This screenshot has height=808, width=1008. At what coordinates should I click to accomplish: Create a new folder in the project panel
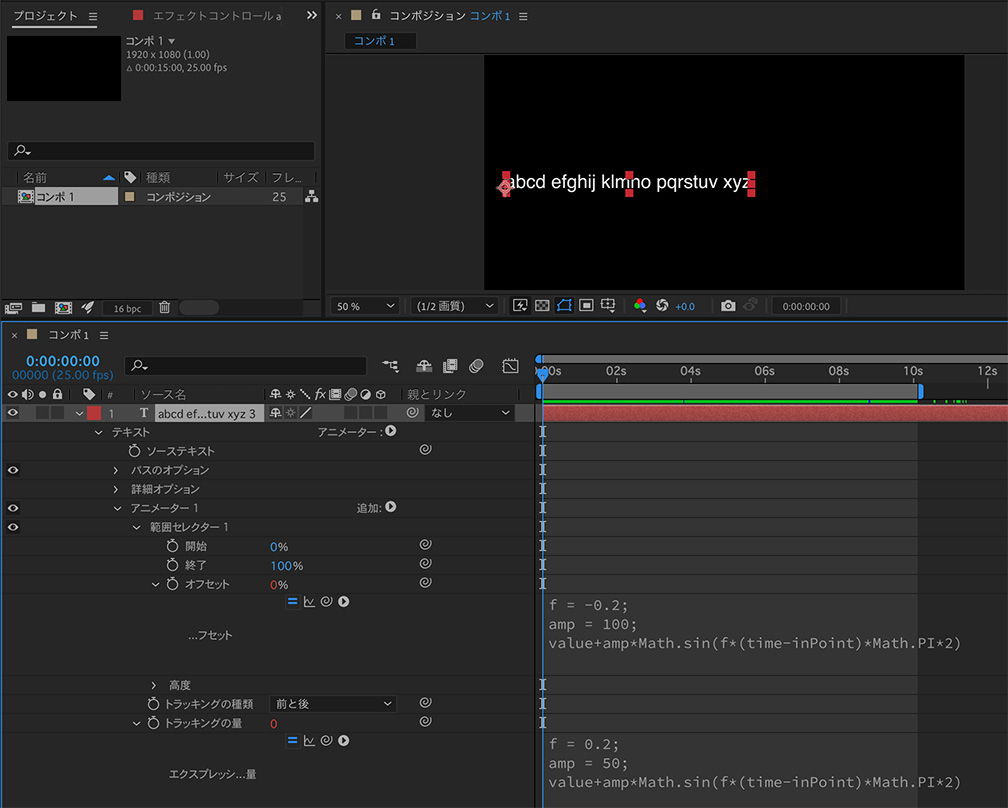point(37,308)
